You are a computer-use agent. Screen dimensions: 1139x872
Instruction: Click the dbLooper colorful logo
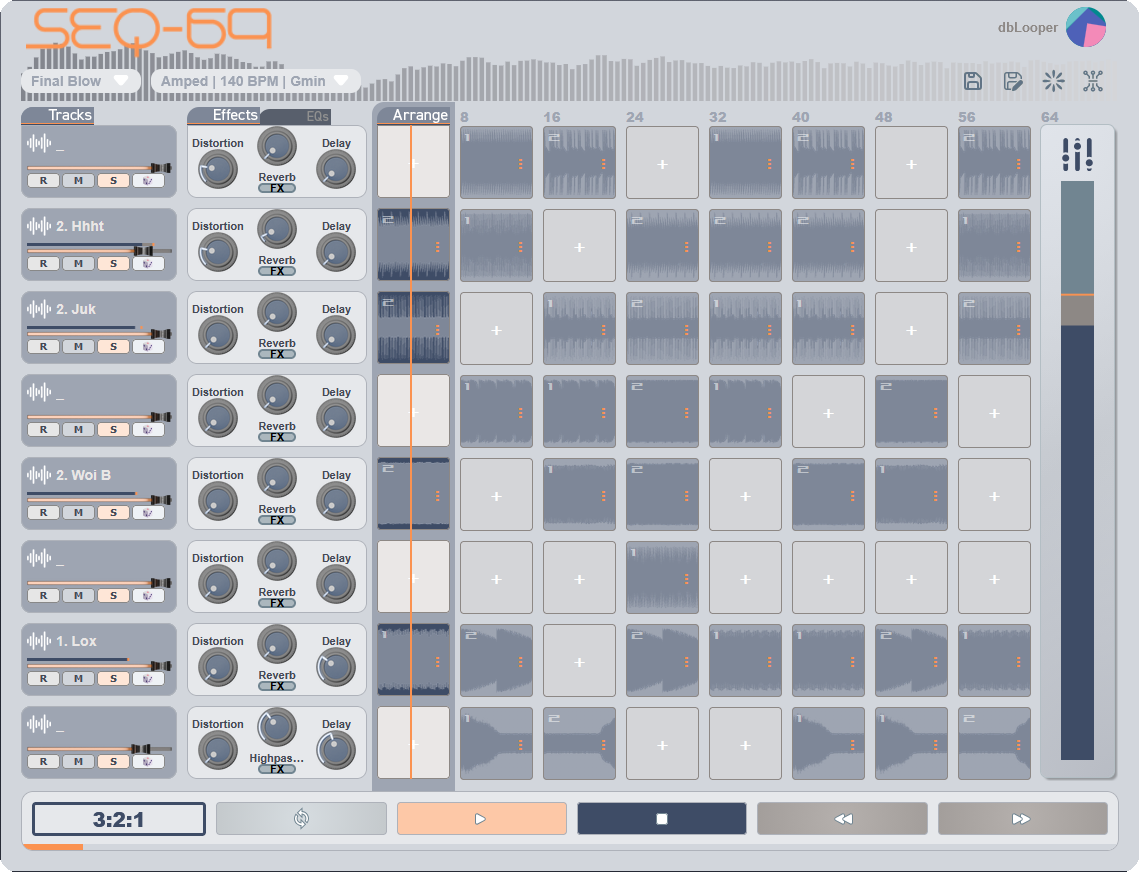click(1085, 28)
